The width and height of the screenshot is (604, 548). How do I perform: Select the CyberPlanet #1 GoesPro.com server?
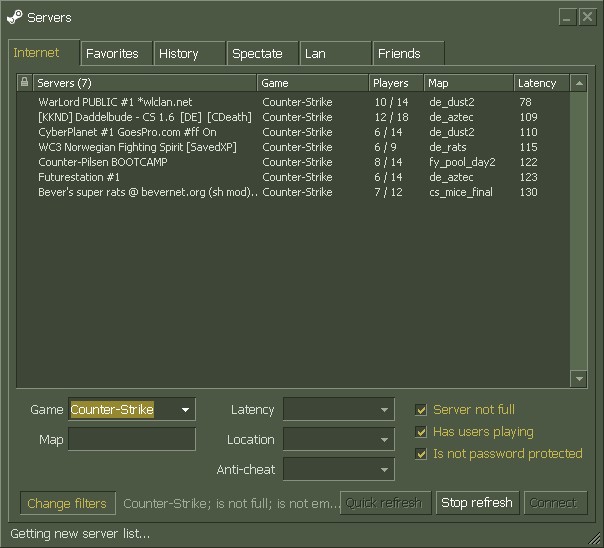[293, 132]
